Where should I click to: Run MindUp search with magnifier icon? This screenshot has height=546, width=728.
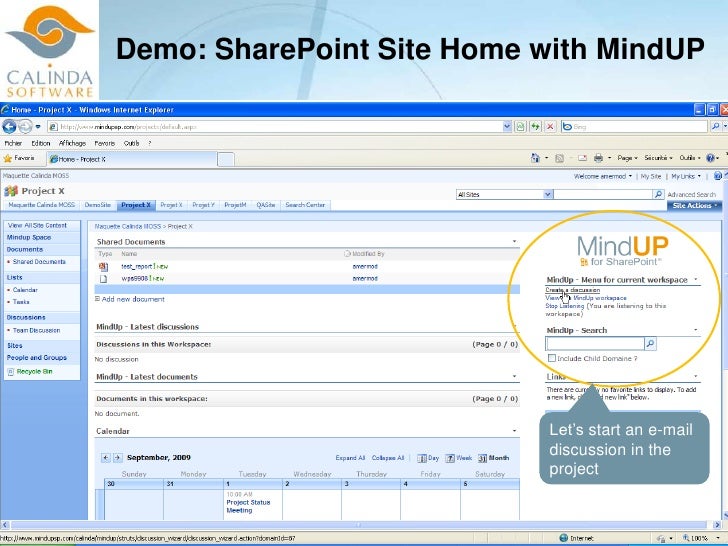coord(650,344)
